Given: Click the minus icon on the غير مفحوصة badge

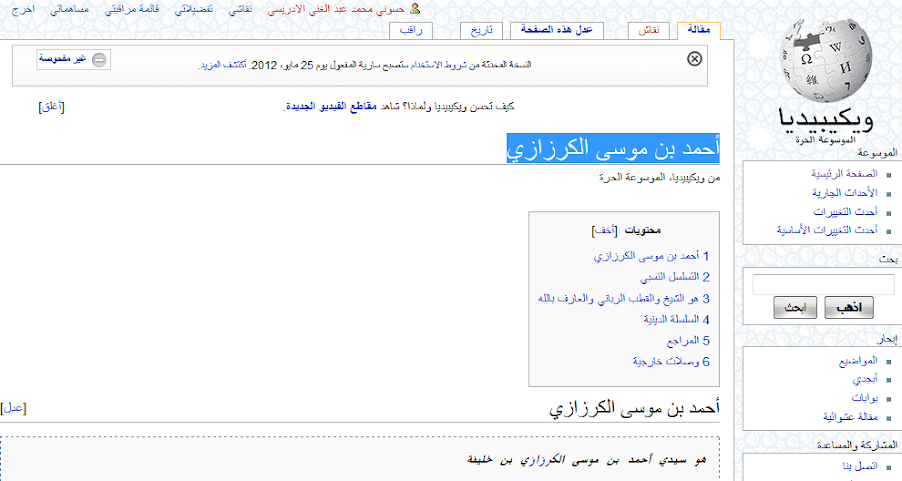Looking at the screenshot, I should (x=98, y=60).
